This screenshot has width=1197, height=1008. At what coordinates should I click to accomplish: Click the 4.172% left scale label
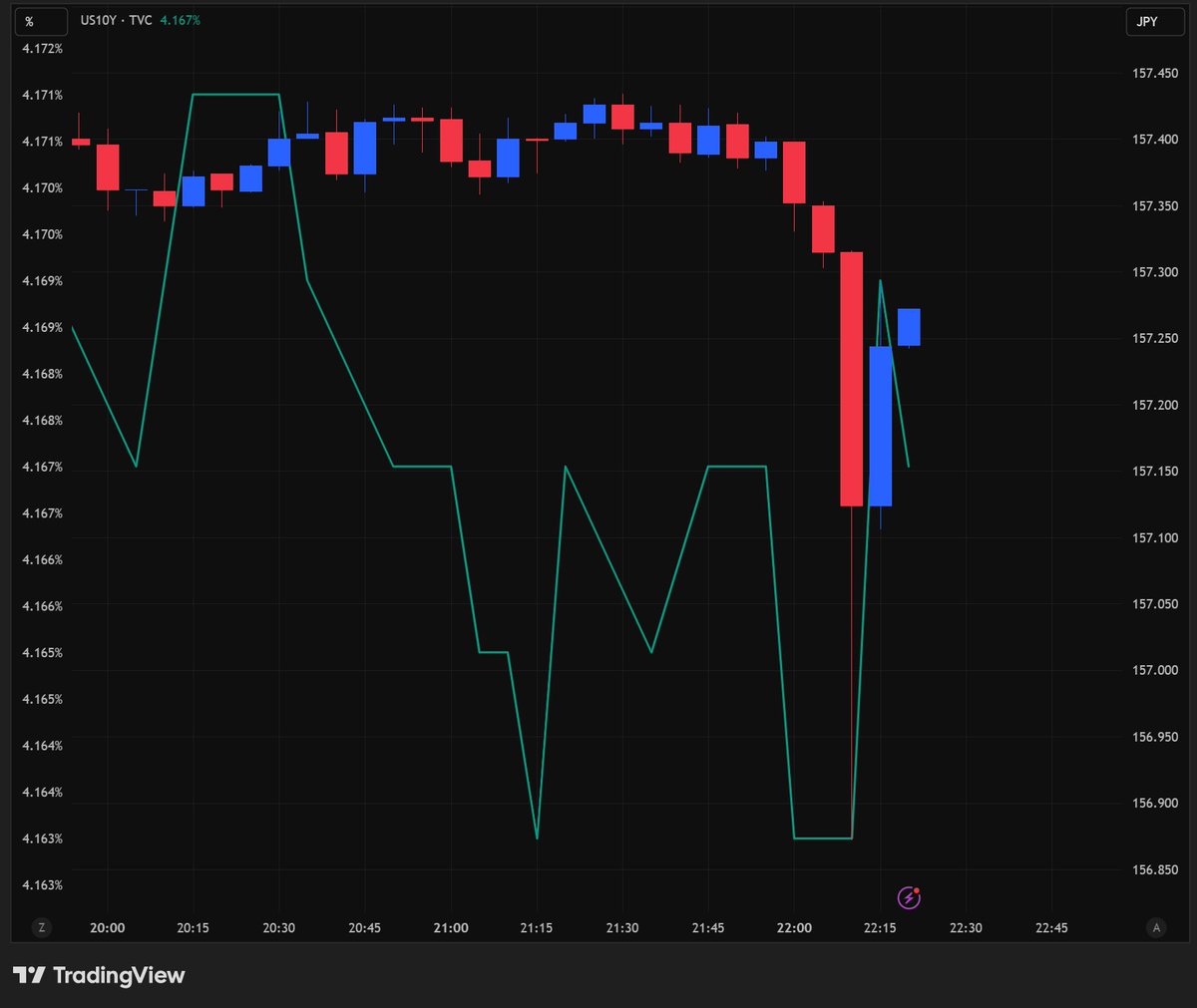[x=42, y=49]
